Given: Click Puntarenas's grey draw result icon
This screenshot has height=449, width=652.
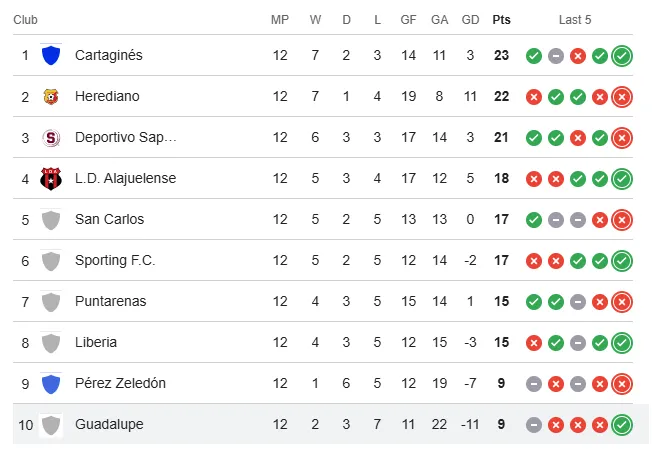Looking at the screenshot, I should click(x=578, y=301).
